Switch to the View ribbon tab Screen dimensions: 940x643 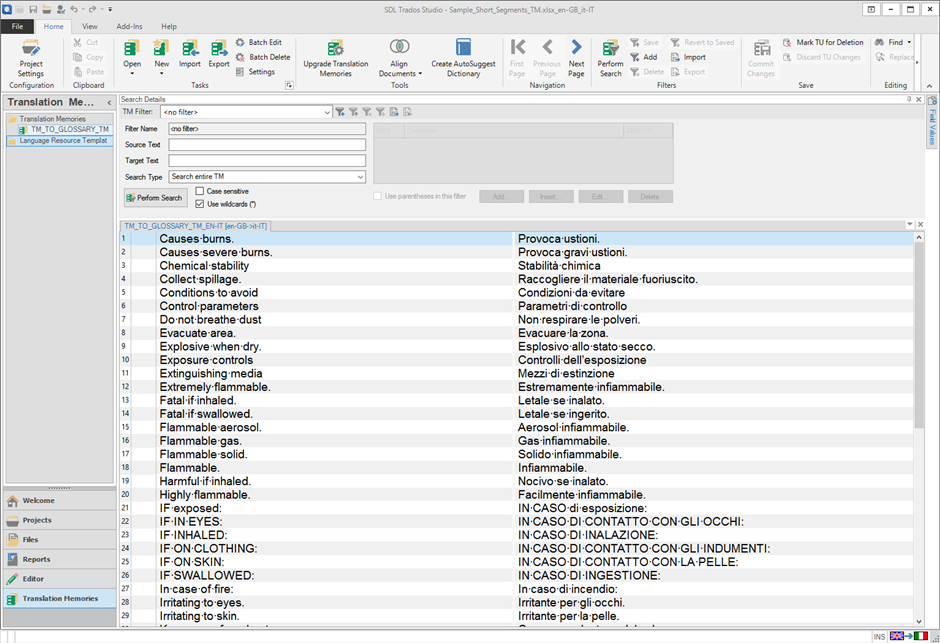(89, 26)
